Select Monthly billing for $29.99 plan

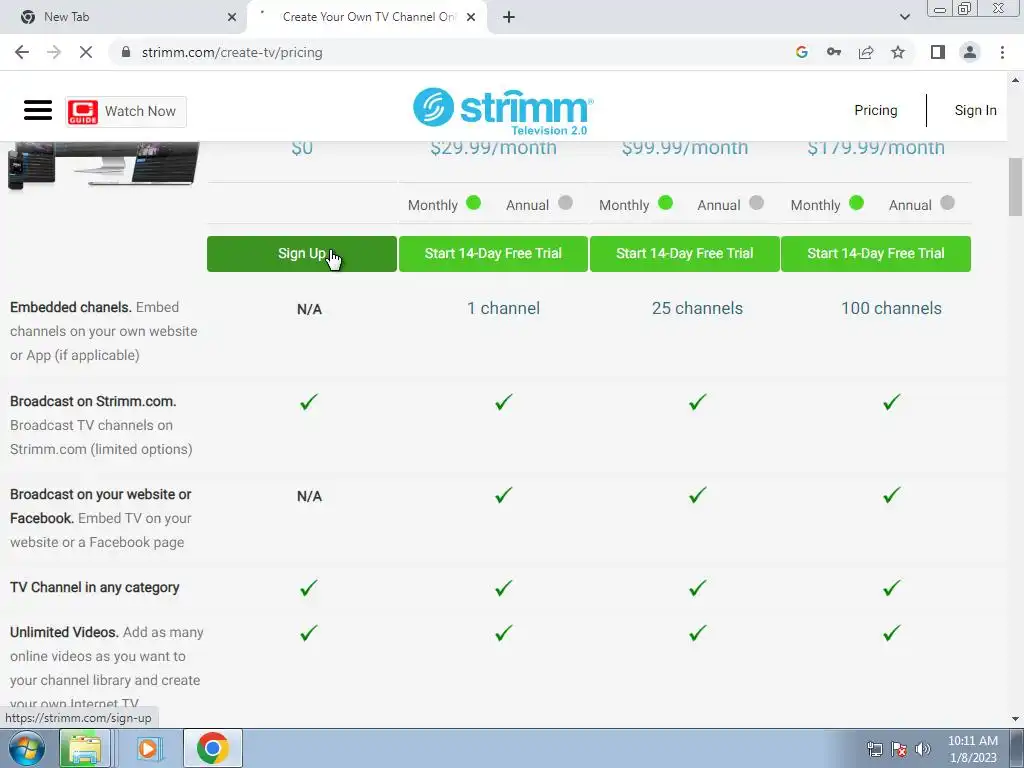point(473,203)
